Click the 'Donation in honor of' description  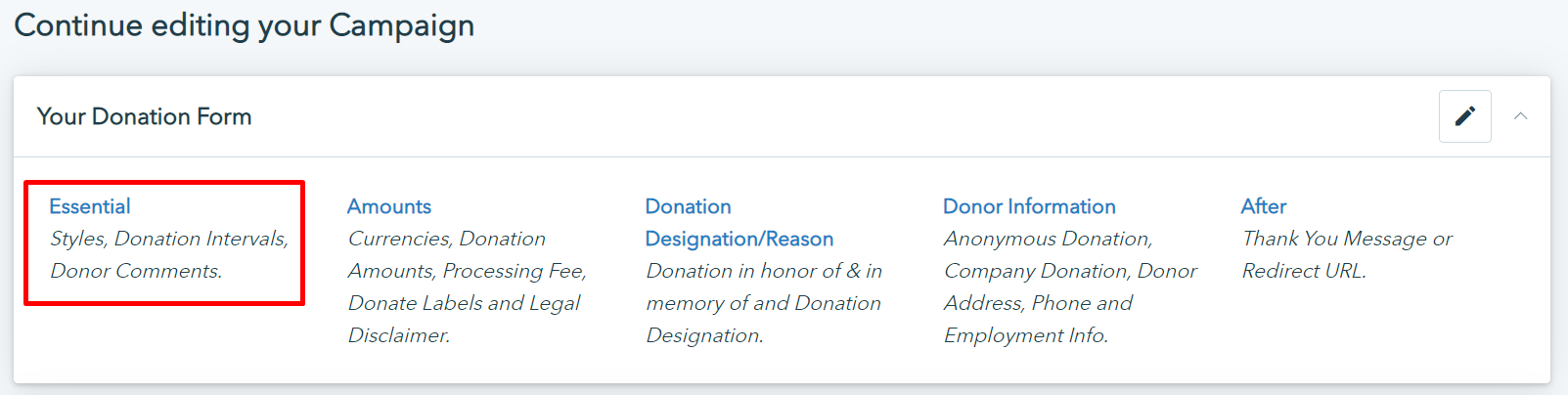click(764, 271)
